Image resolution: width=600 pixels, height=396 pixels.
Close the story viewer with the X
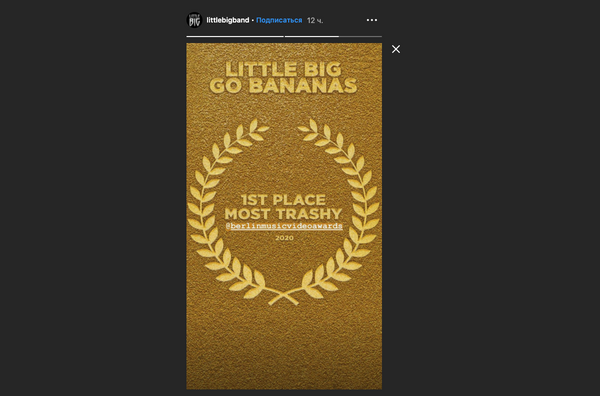tap(396, 49)
